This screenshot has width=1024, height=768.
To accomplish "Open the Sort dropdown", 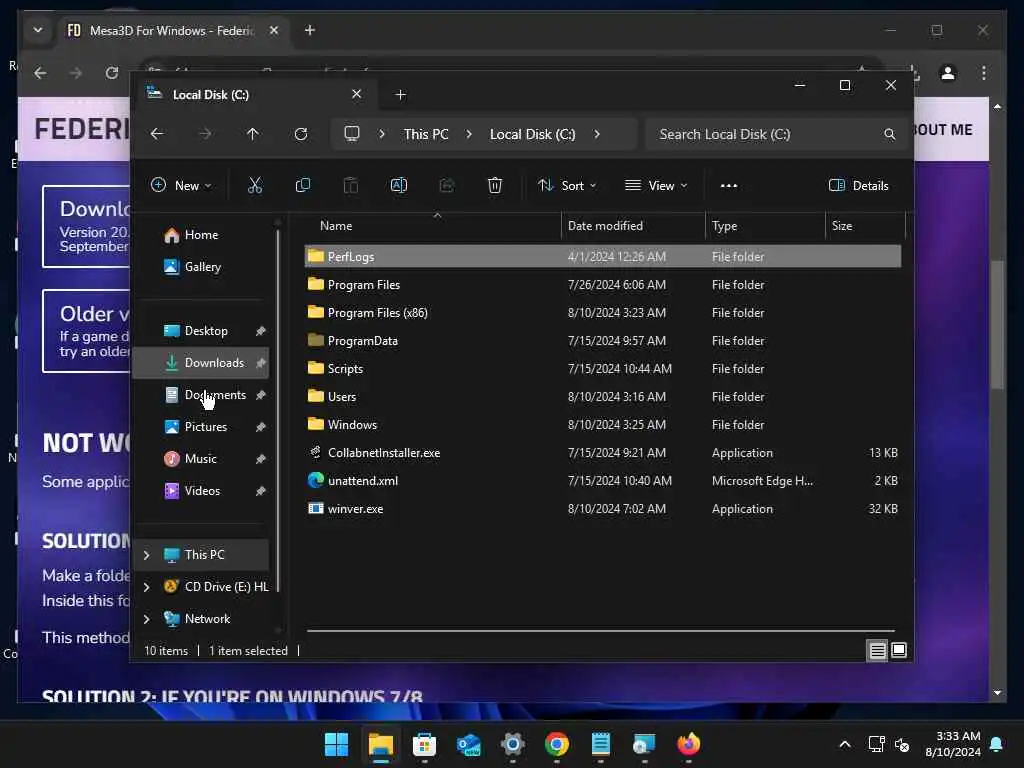I will coord(567,185).
